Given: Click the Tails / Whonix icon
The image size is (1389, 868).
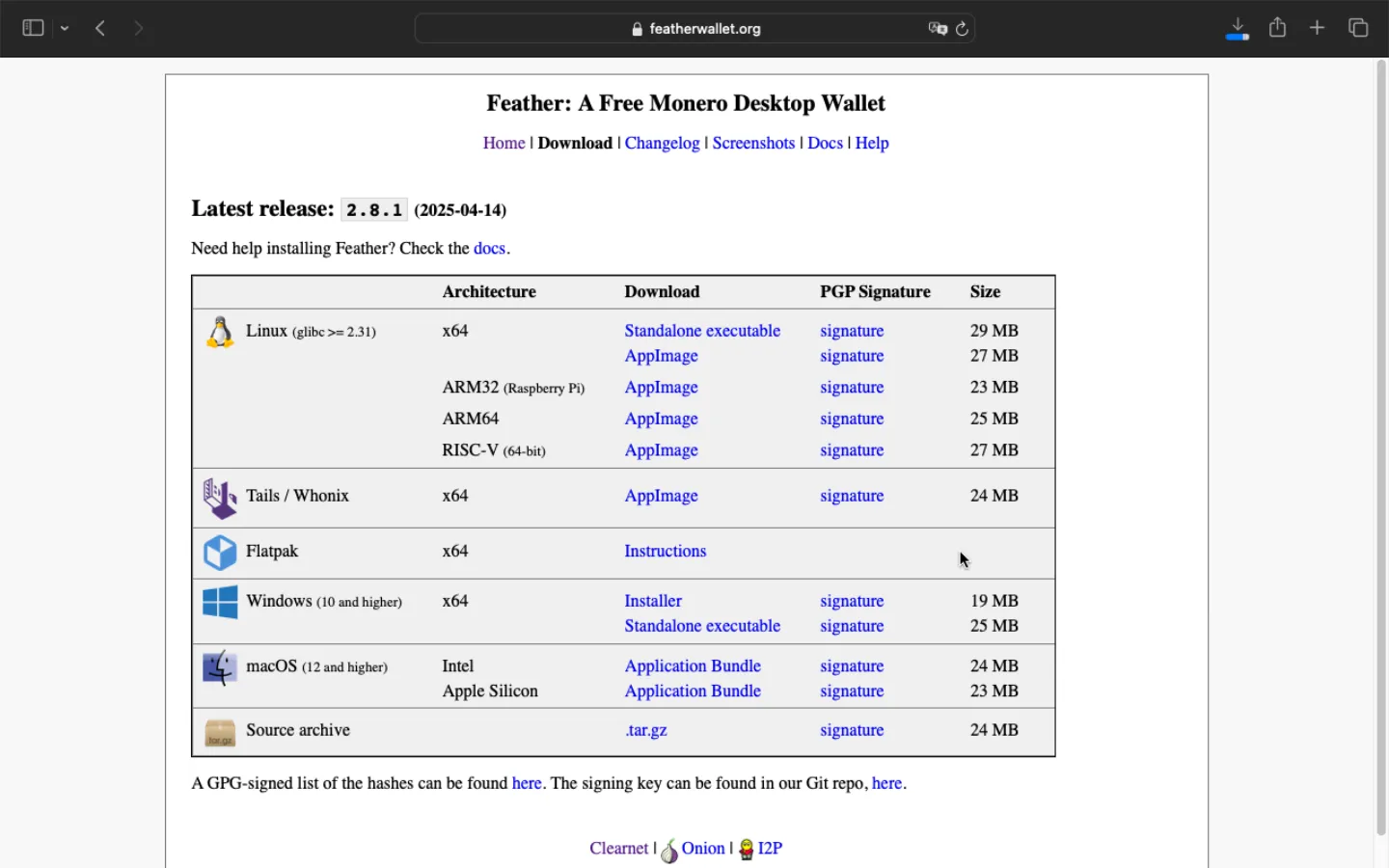Looking at the screenshot, I should pos(220,499).
